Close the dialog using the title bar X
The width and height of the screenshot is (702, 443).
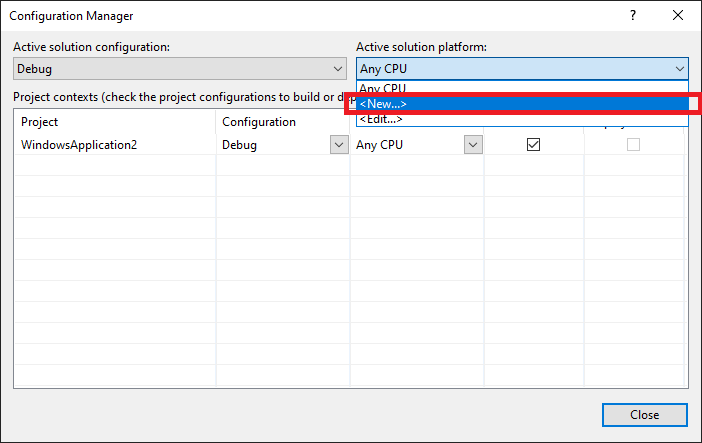(679, 16)
